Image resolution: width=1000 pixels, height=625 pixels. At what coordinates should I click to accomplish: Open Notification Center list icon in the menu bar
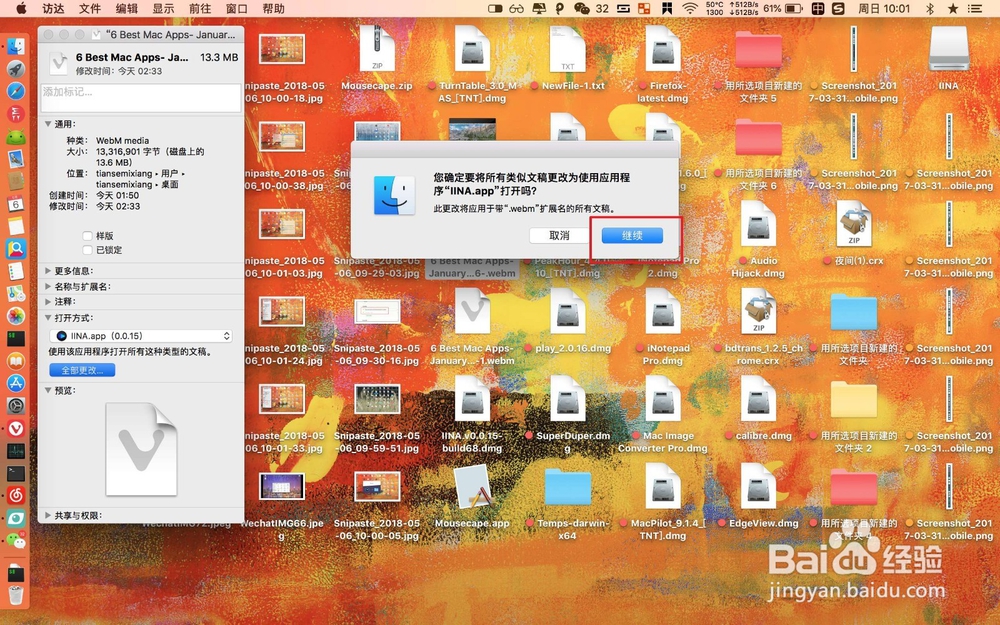click(975, 8)
